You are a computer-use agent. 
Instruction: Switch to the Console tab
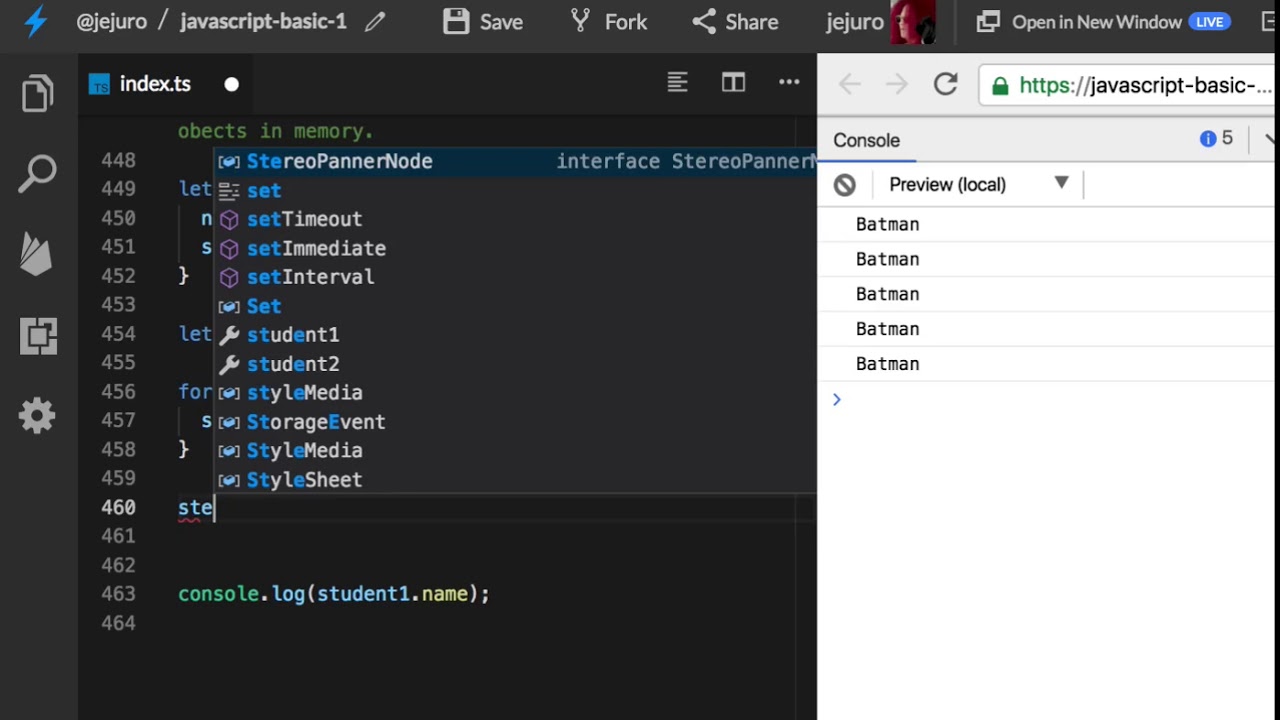866,140
